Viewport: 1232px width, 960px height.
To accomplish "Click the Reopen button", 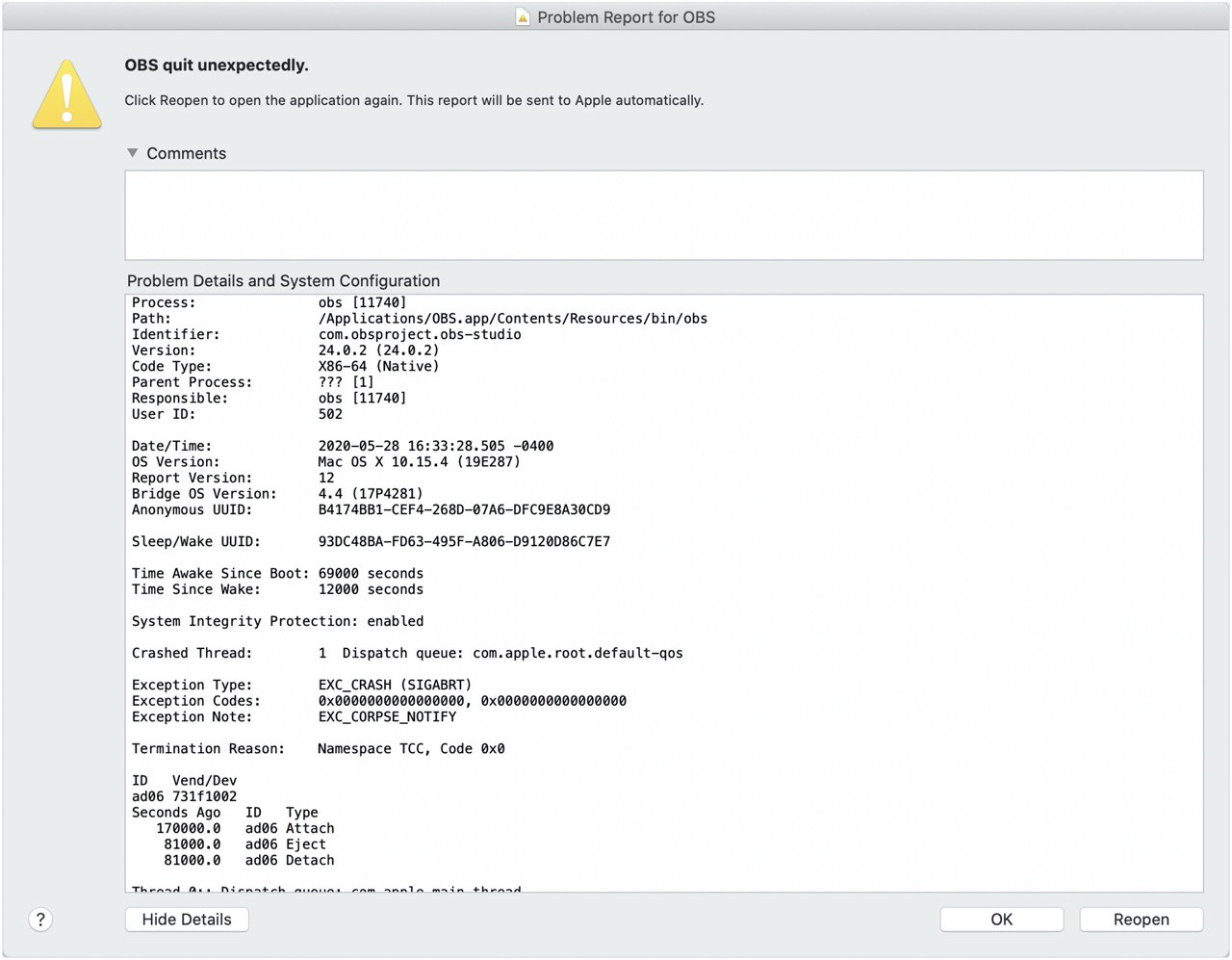I will click(x=1141, y=920).
